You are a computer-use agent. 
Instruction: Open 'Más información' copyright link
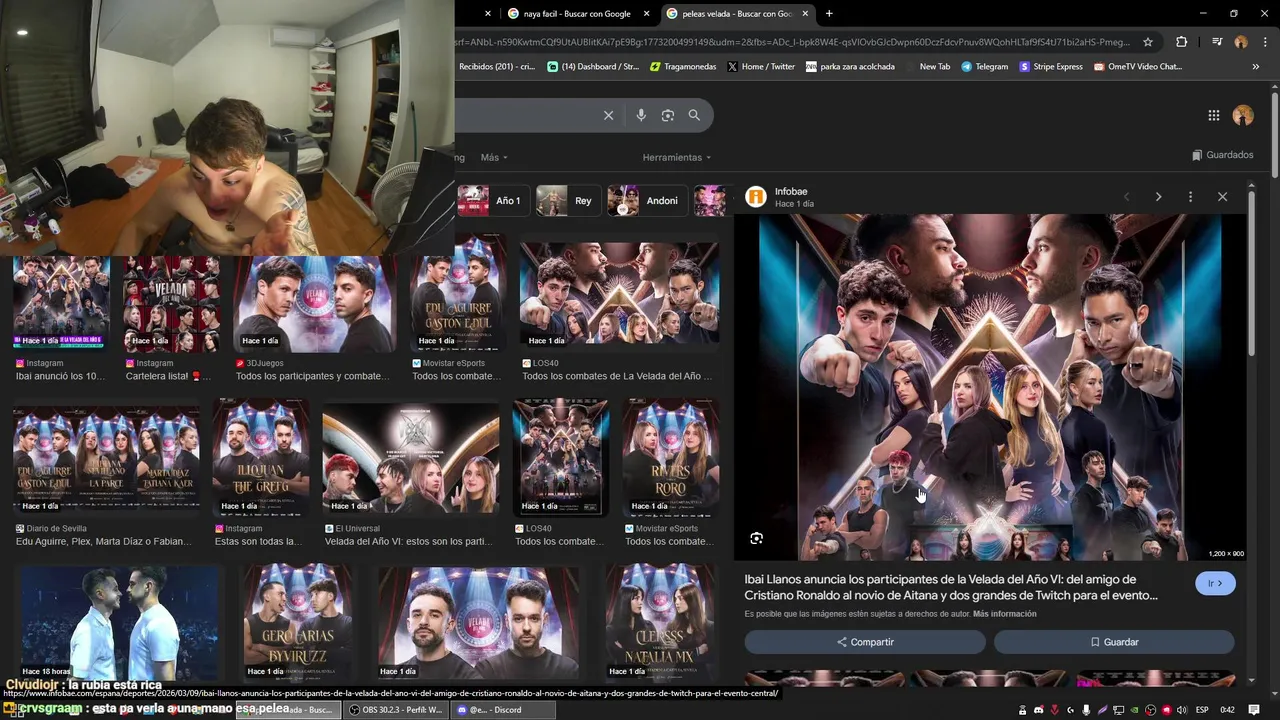click(1004, 614)
